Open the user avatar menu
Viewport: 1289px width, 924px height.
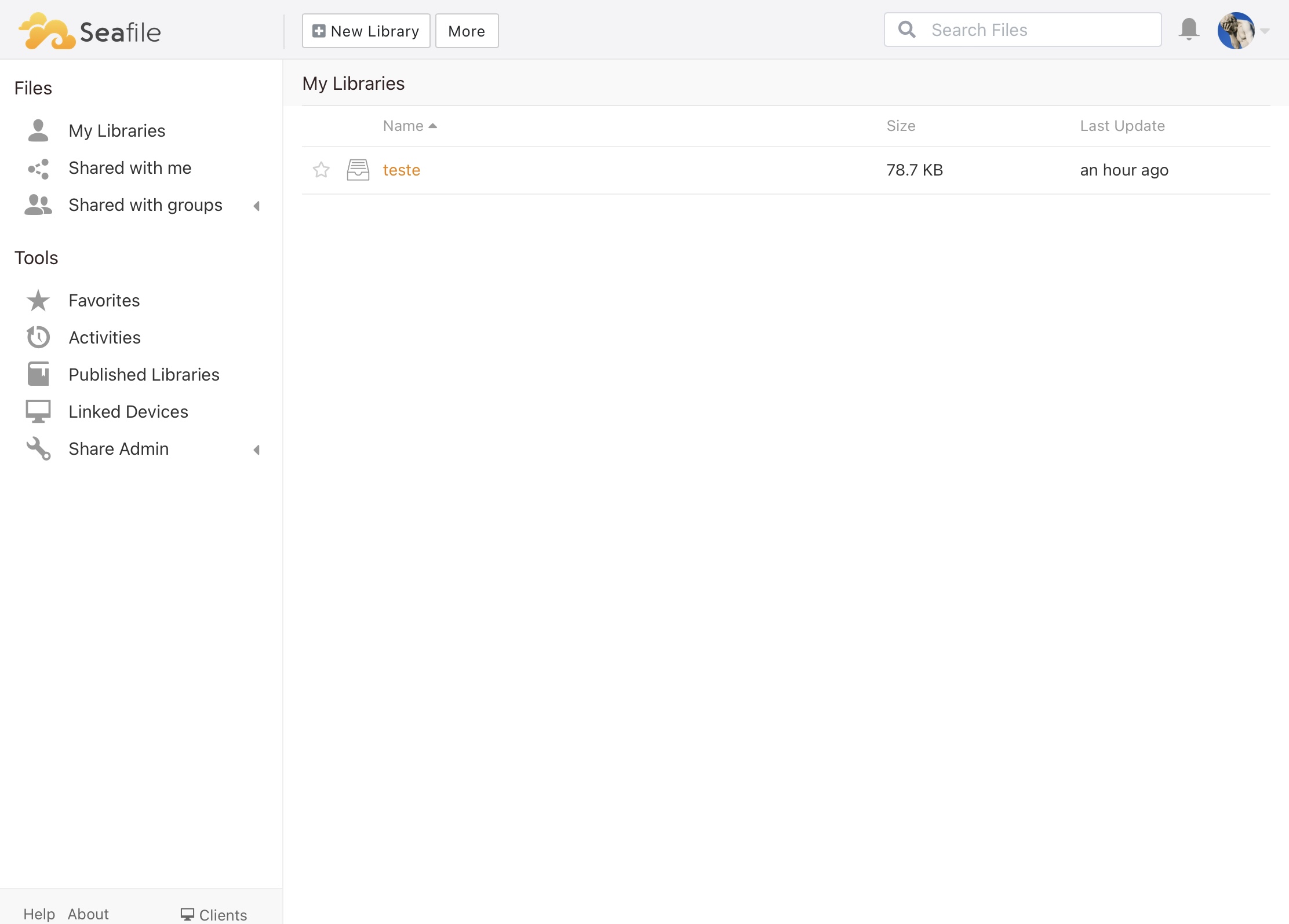point(1236,31)
